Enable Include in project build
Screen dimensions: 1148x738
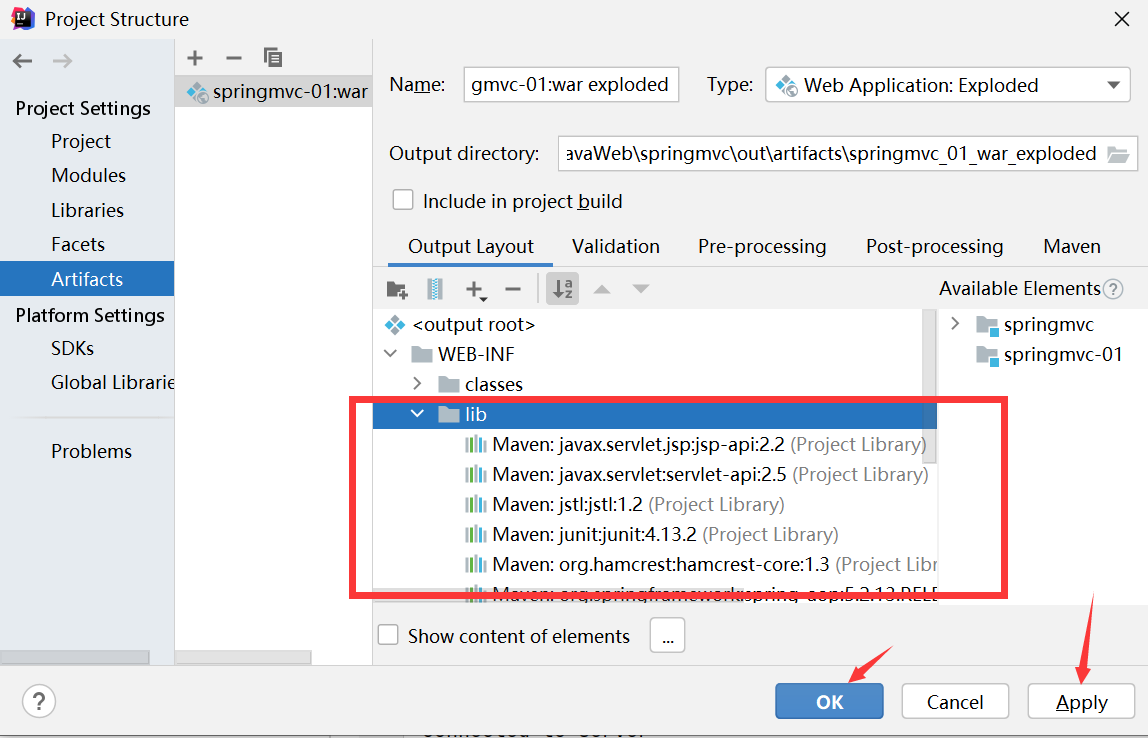coord(403,200)
